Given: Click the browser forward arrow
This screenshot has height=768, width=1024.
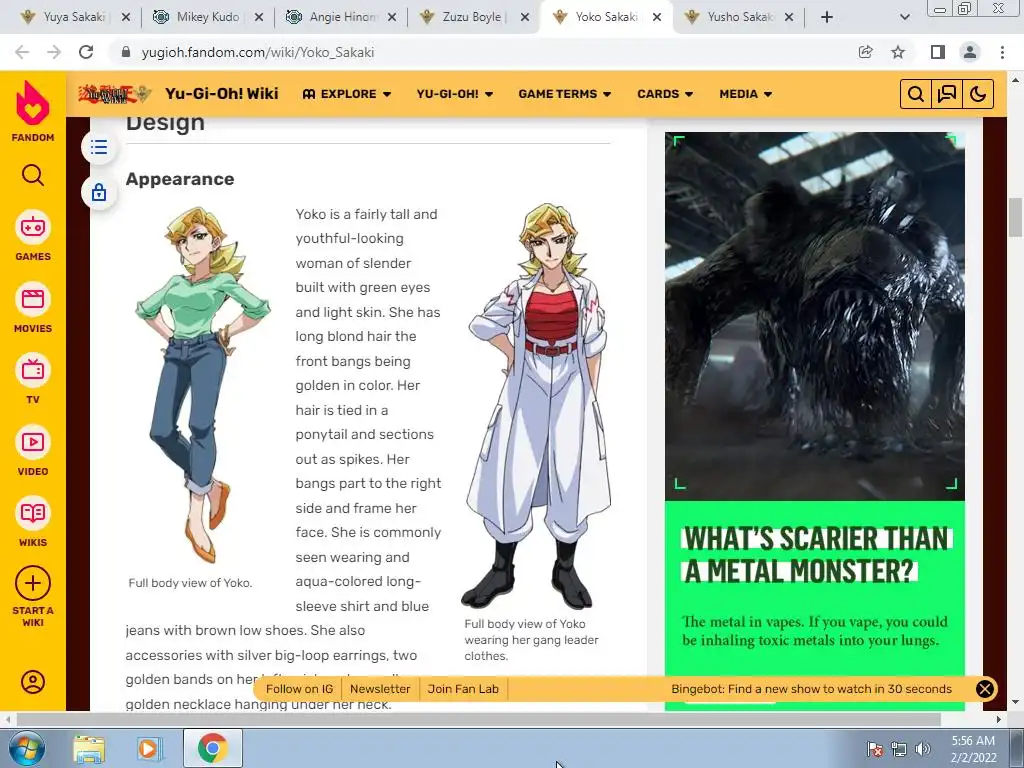Looking at the screenshot, I should click(54, 52).
